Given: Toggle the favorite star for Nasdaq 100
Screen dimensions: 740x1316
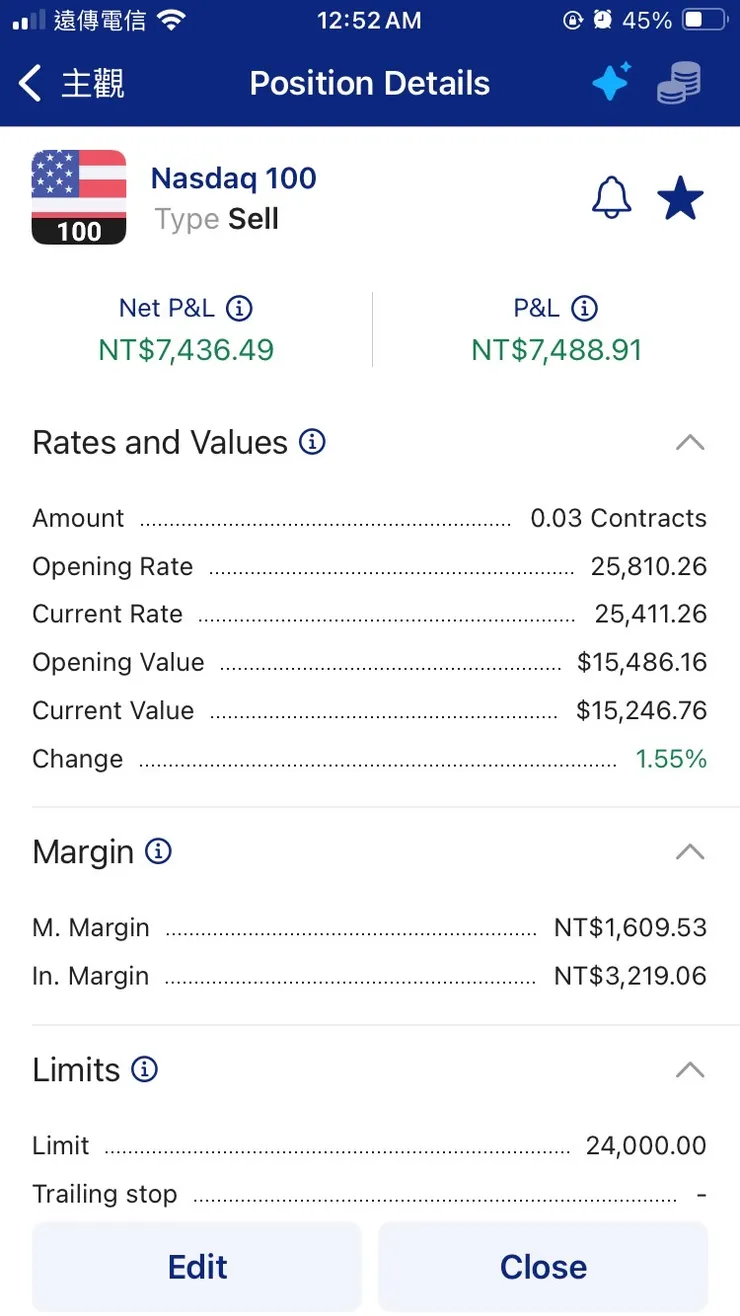Looking at the screenshot, I should coord(680,199).
